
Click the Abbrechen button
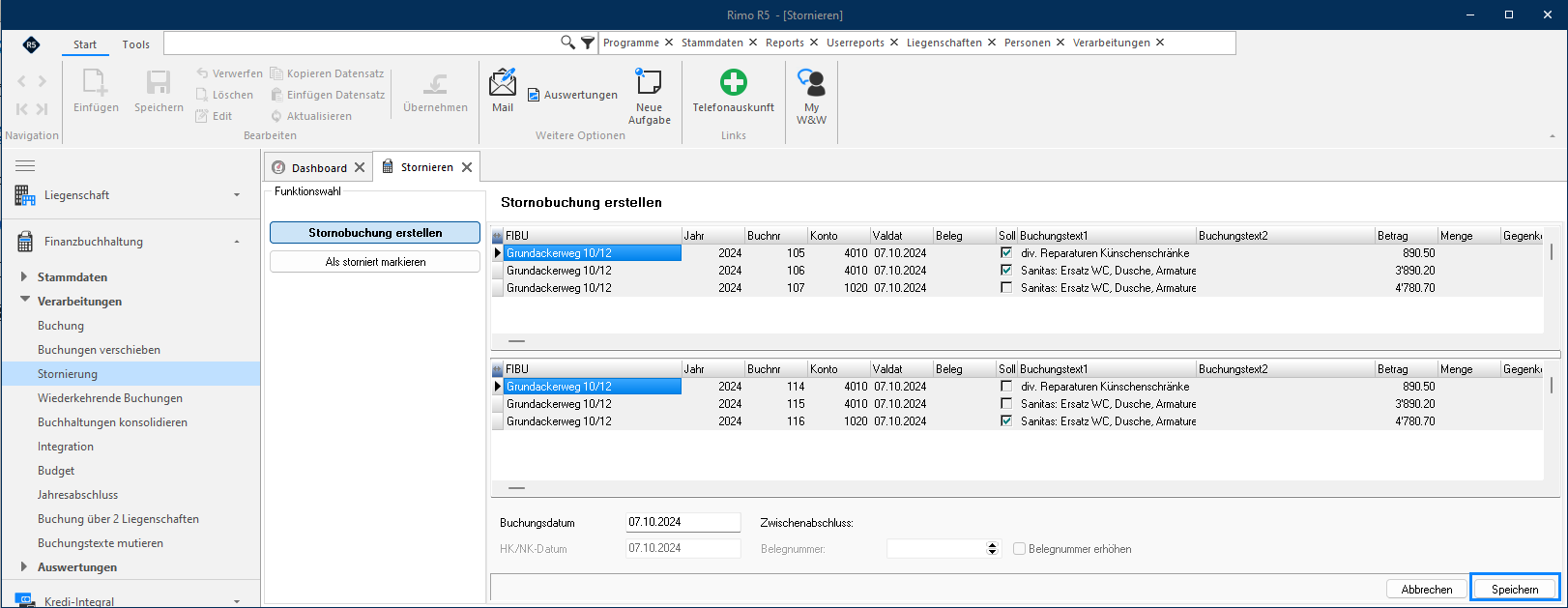(1426, 589)
